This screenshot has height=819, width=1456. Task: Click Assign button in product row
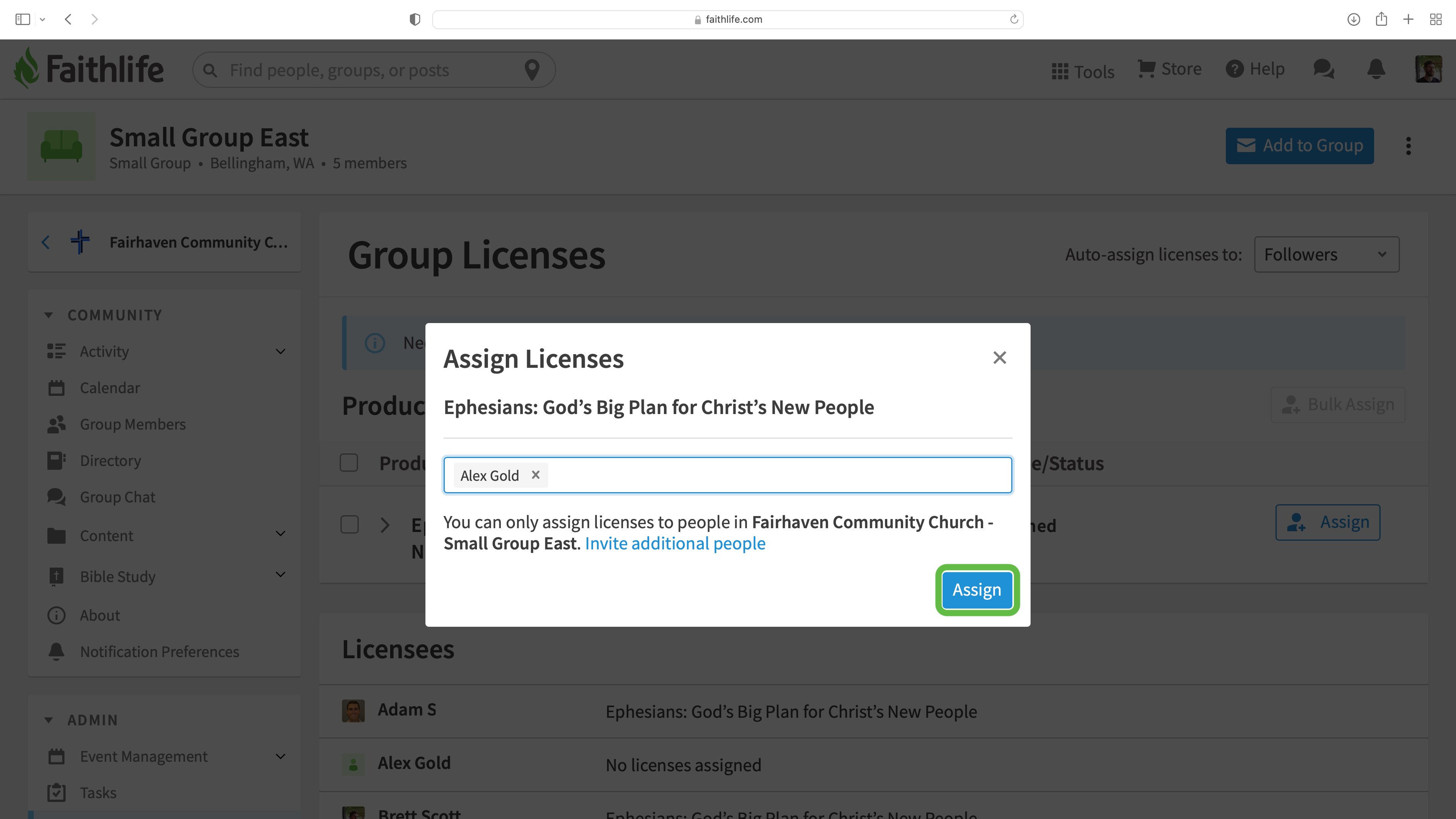1328,522
